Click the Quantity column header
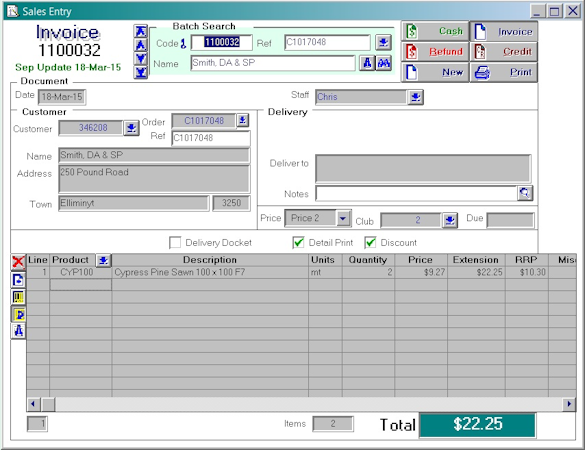 tap(368, 260)
